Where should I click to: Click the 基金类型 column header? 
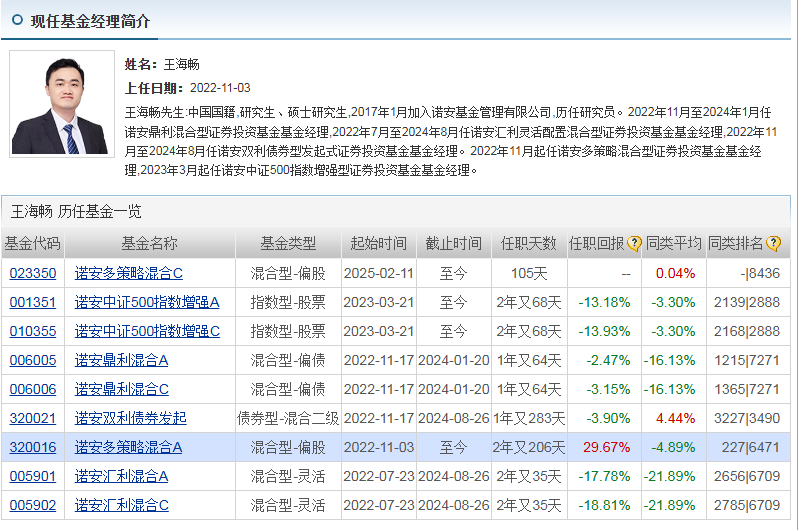[x=288, y=243]
